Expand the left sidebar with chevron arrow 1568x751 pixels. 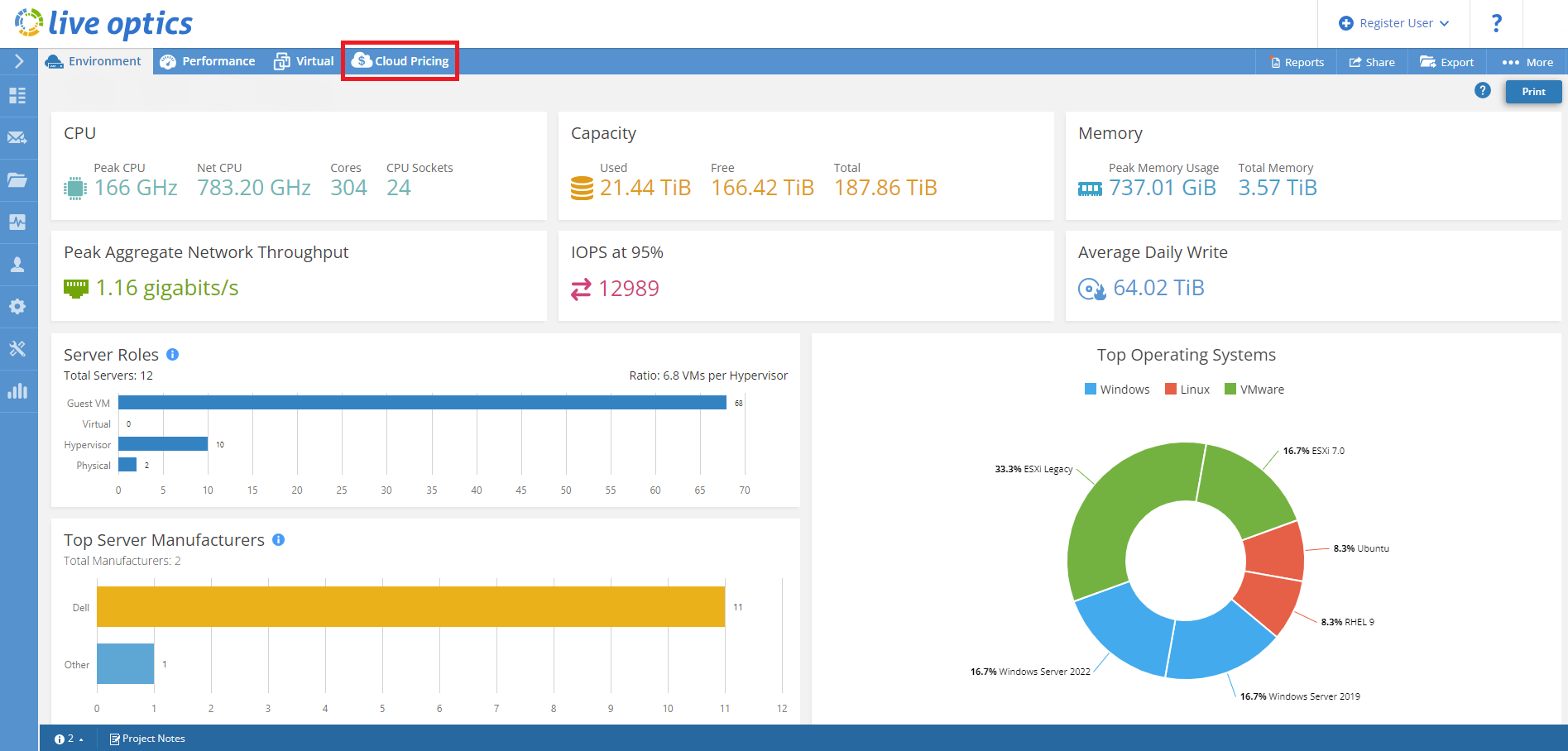(19, 61)
